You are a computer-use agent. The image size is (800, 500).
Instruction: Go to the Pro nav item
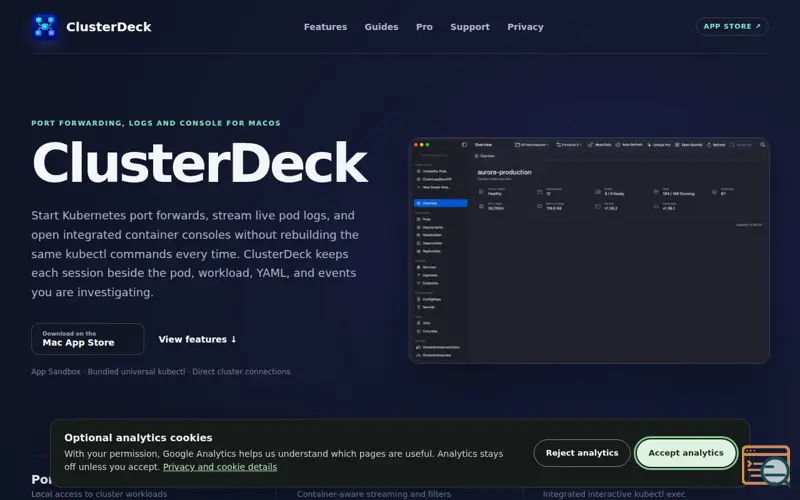pos(424,27)
